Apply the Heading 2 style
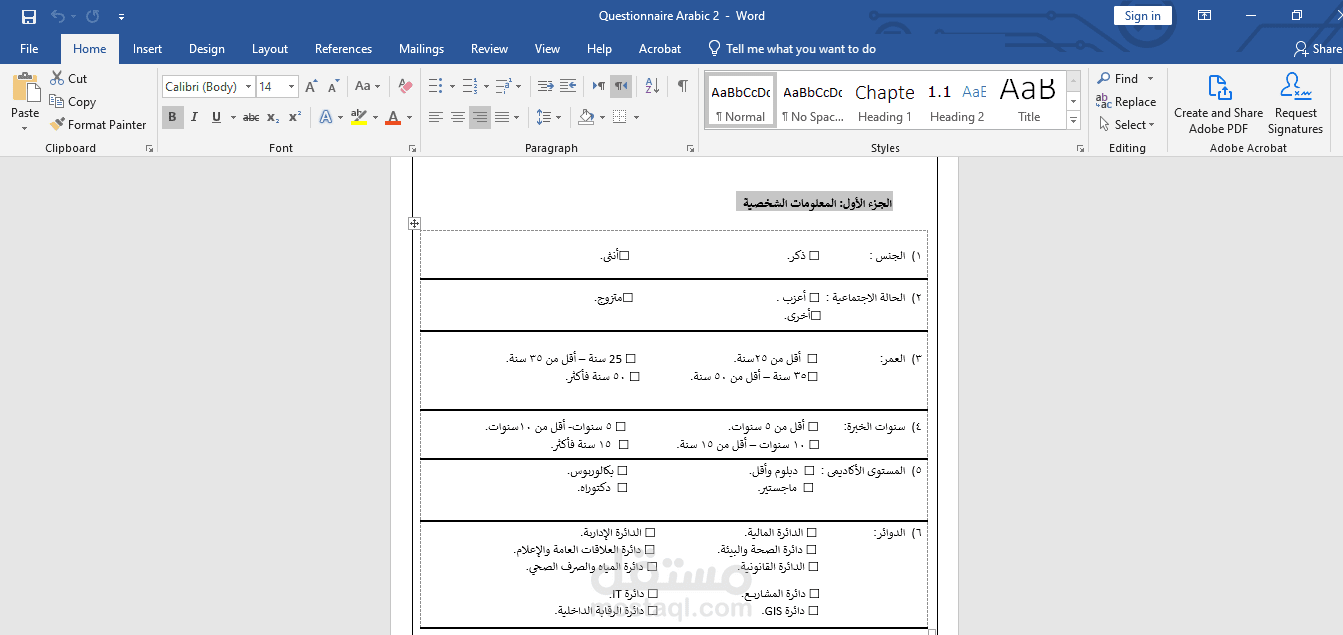Screen dimensions: 1343x635 point(957,100)
